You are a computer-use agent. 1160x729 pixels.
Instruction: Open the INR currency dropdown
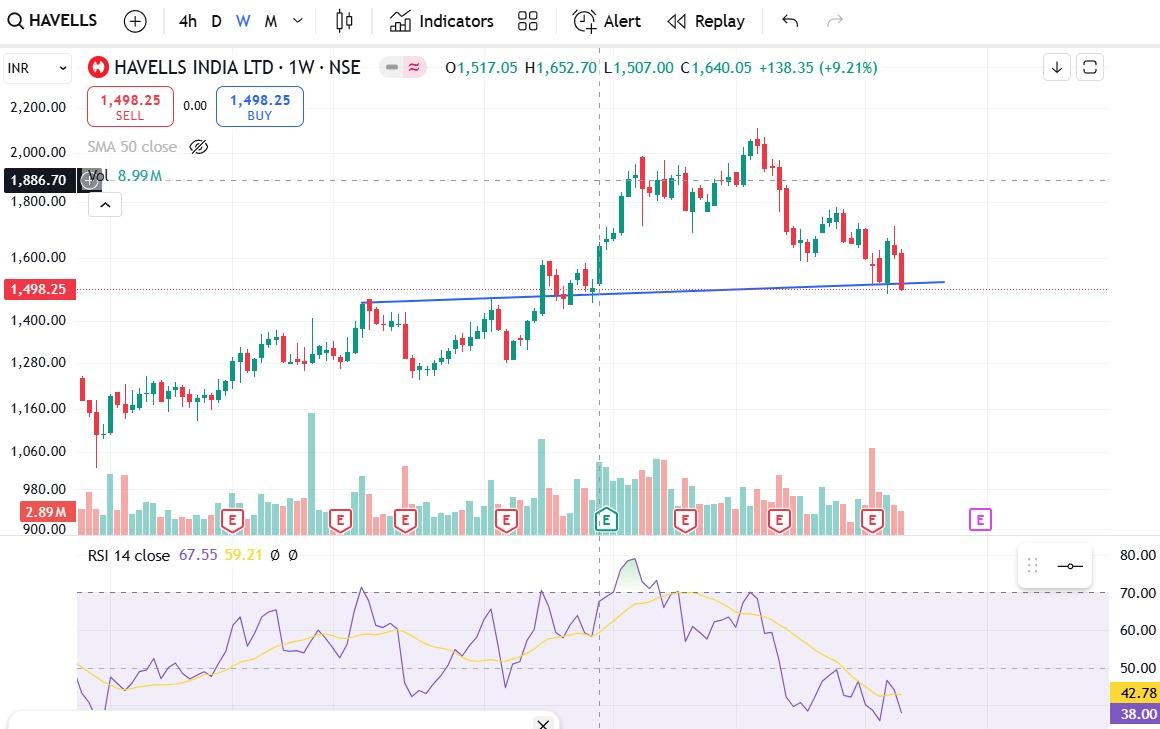coord(37,68)
